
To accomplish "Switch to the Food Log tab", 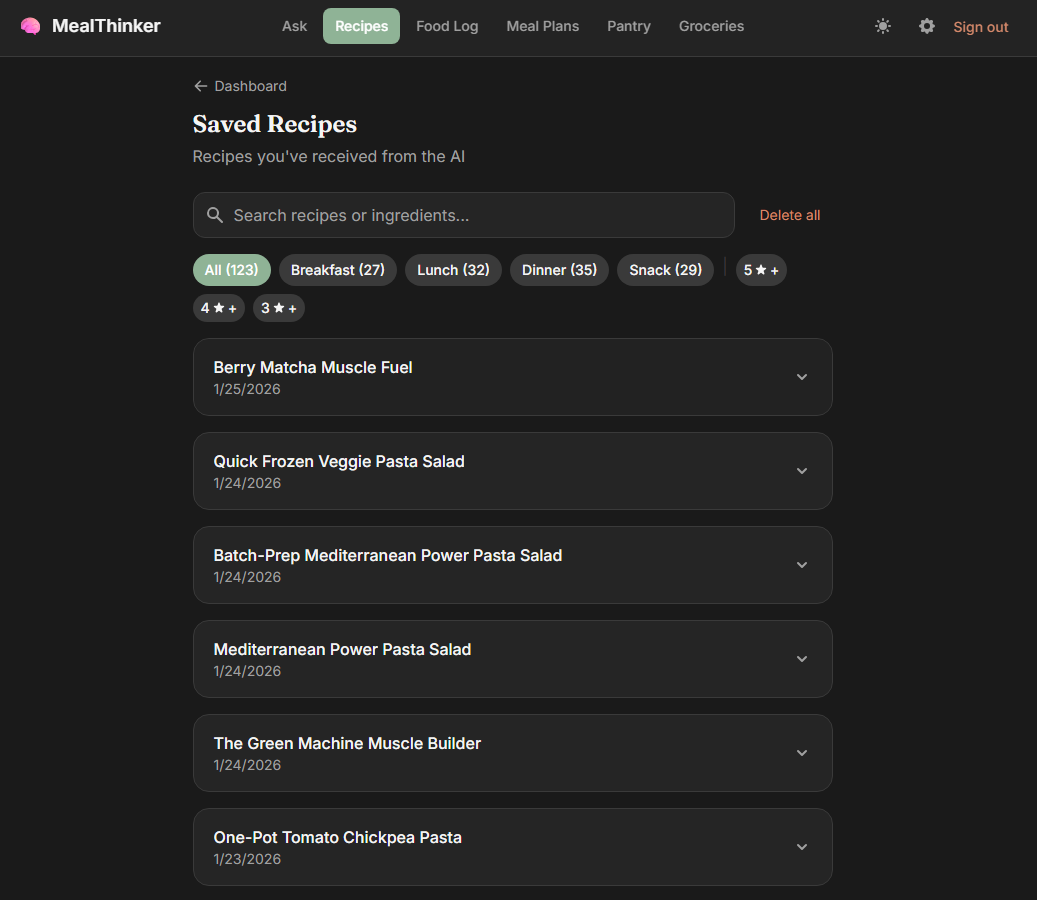I will pyautogui.click(x=447, y=26).
